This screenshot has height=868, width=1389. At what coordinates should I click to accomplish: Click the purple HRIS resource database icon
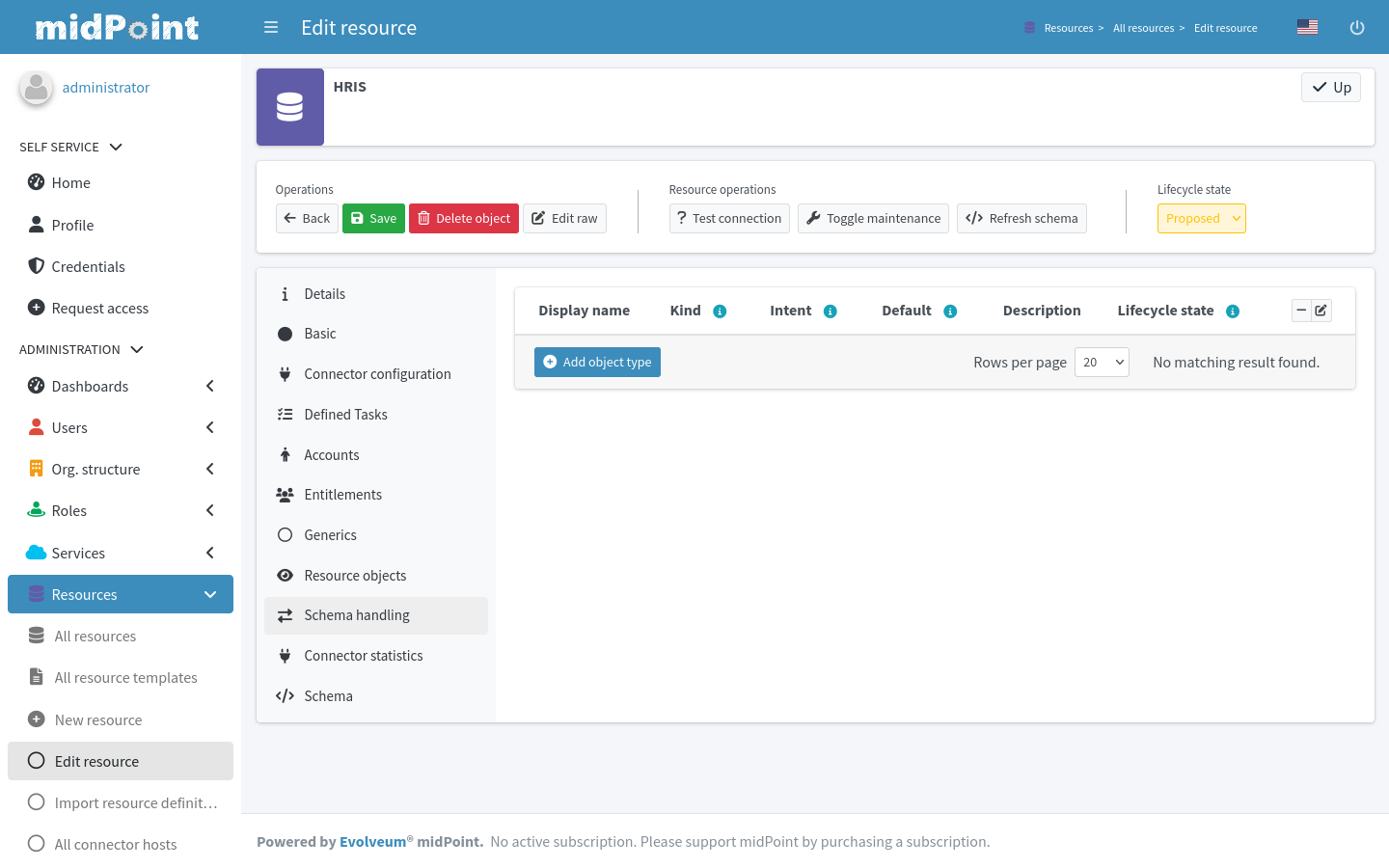(290, 107)
